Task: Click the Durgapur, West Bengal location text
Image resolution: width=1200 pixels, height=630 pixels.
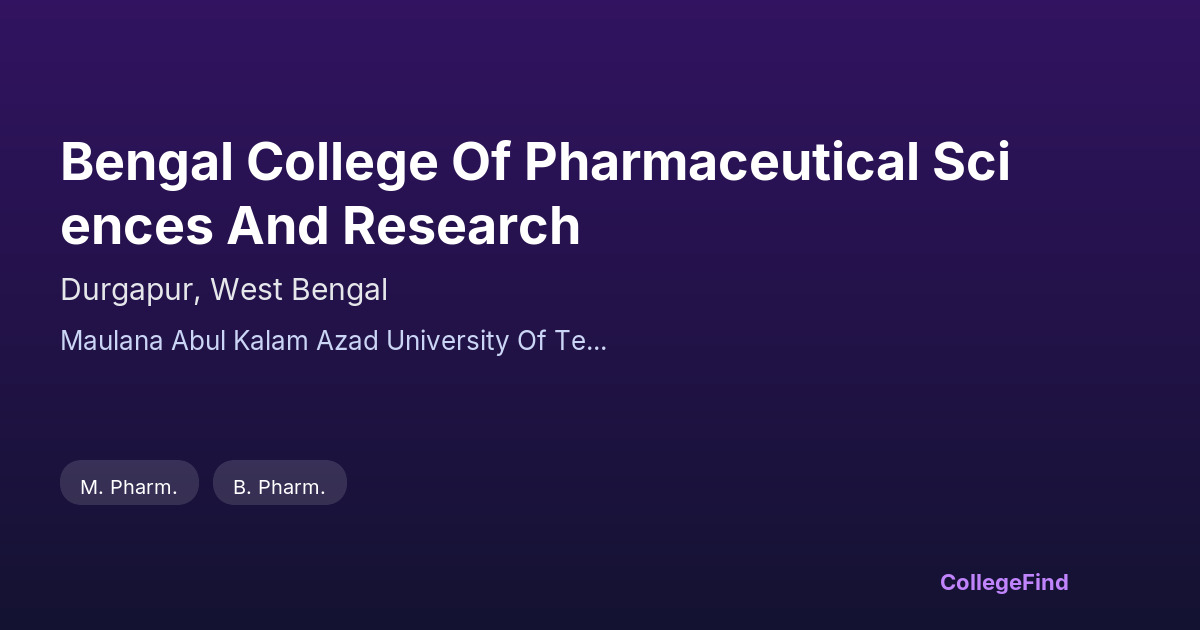Action: 224,290
